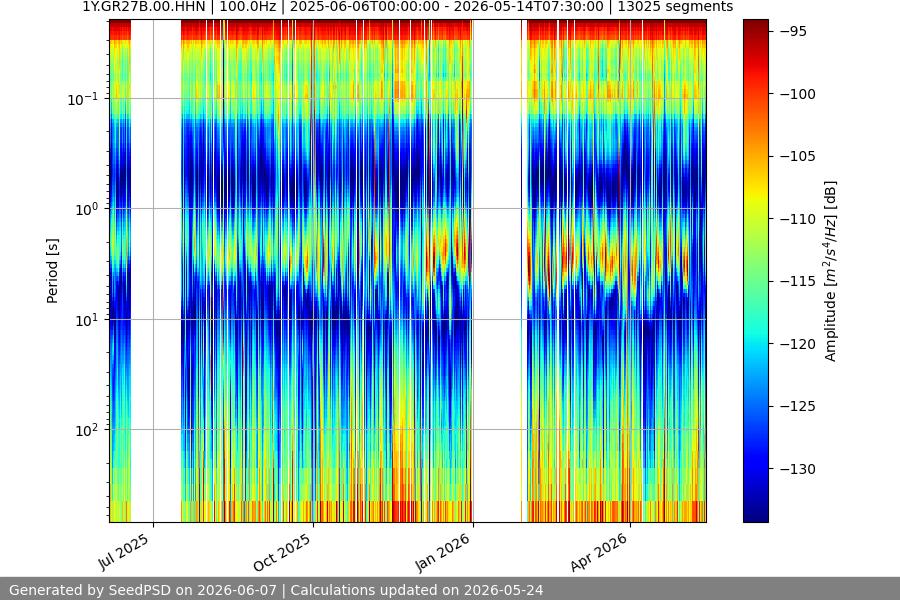Click the 'Period [s]' y-axis label
900x600 pixels.
click(x=52, y=271)
